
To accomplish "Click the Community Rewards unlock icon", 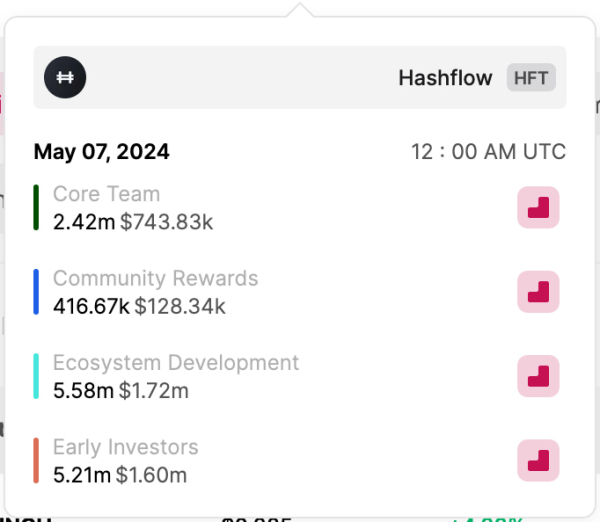I will (x=538, y=291).
